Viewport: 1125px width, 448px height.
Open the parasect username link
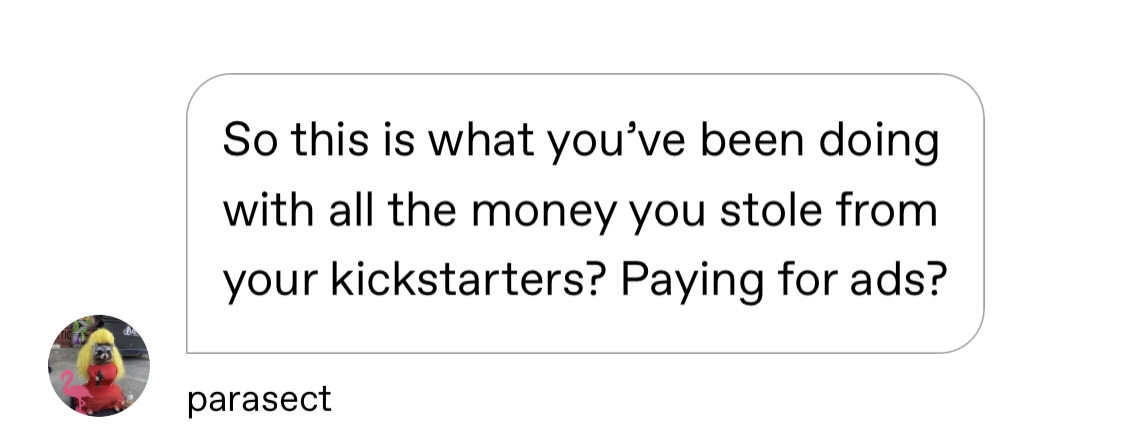(258, 399)
